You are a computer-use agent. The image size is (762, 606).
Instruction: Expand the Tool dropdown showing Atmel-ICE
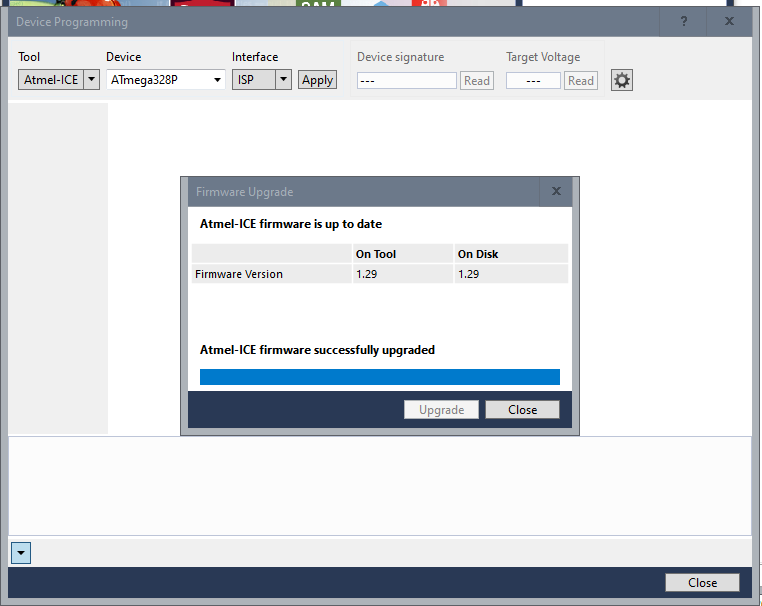coord(91,80)
